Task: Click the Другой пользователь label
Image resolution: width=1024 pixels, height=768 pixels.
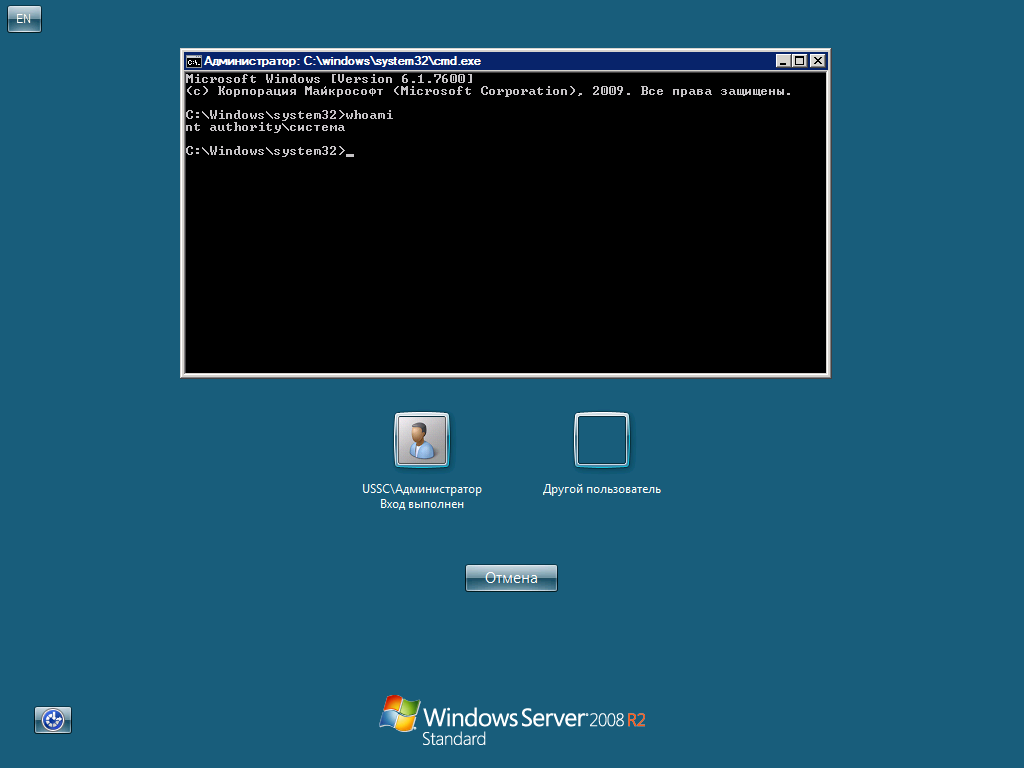Action: click(x=601, y=489)
